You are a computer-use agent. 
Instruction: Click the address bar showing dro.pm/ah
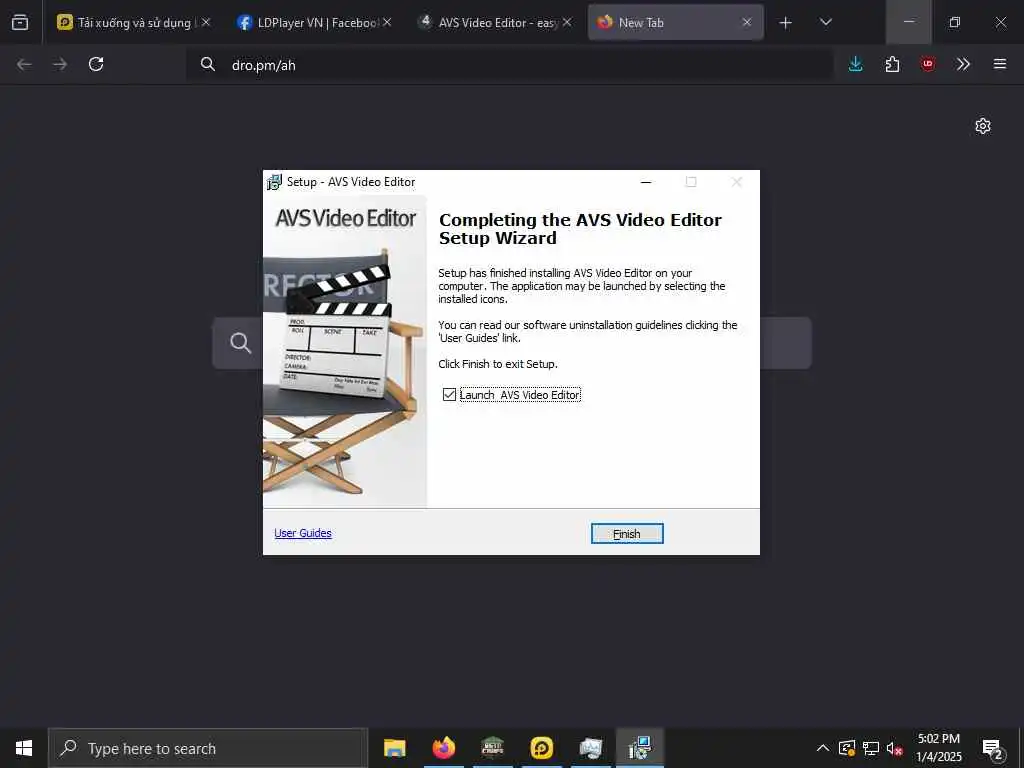coord(509,65)
